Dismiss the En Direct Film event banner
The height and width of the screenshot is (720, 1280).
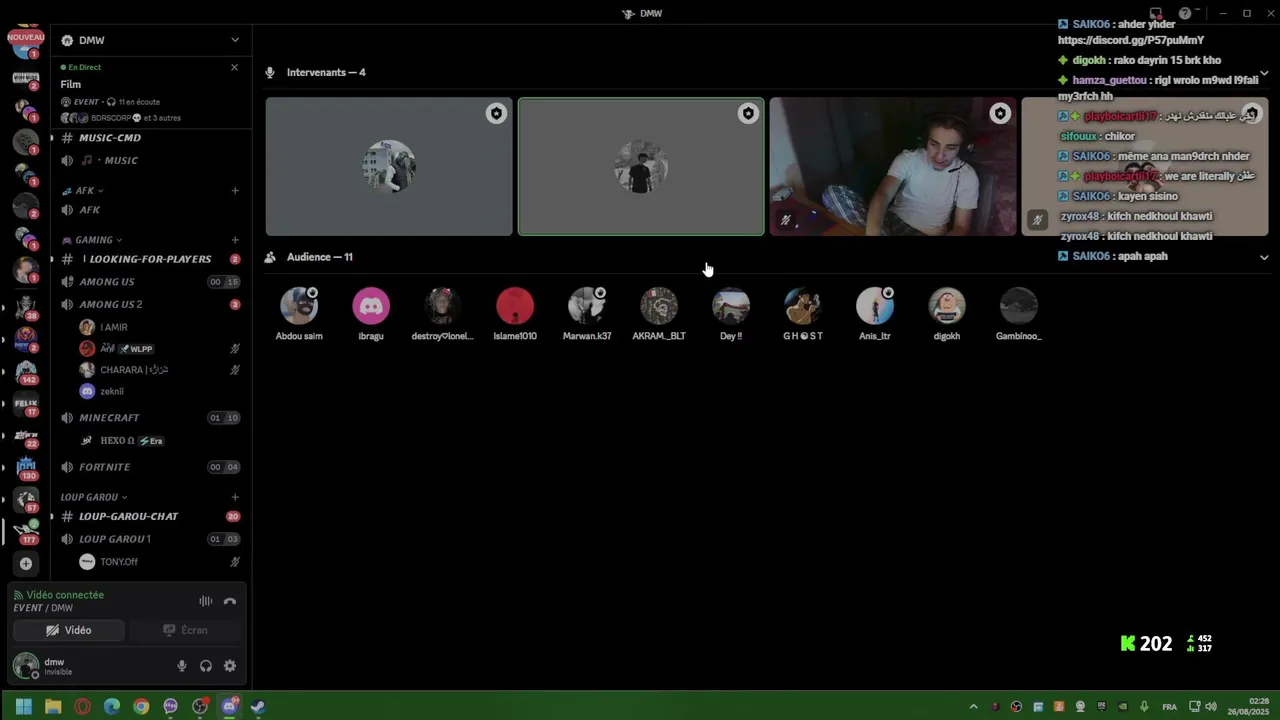(234, 67)
